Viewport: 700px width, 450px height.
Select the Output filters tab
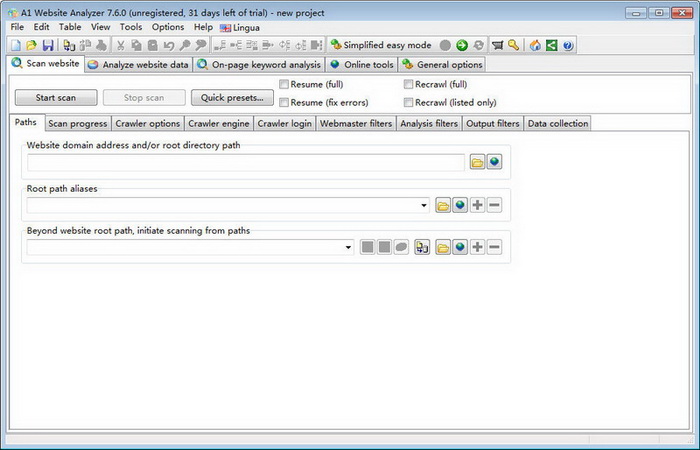(493, 124)
